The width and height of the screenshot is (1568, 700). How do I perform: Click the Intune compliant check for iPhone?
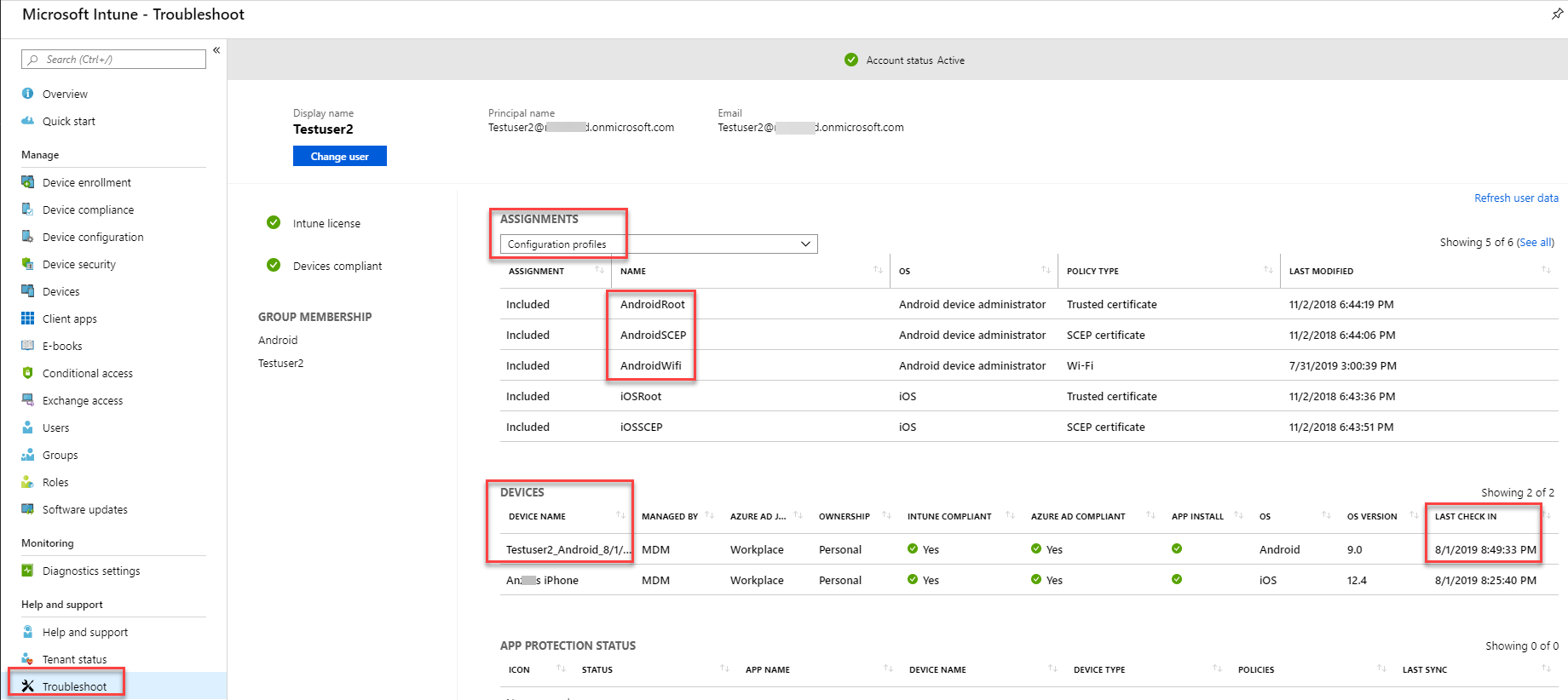click(913, 579)
